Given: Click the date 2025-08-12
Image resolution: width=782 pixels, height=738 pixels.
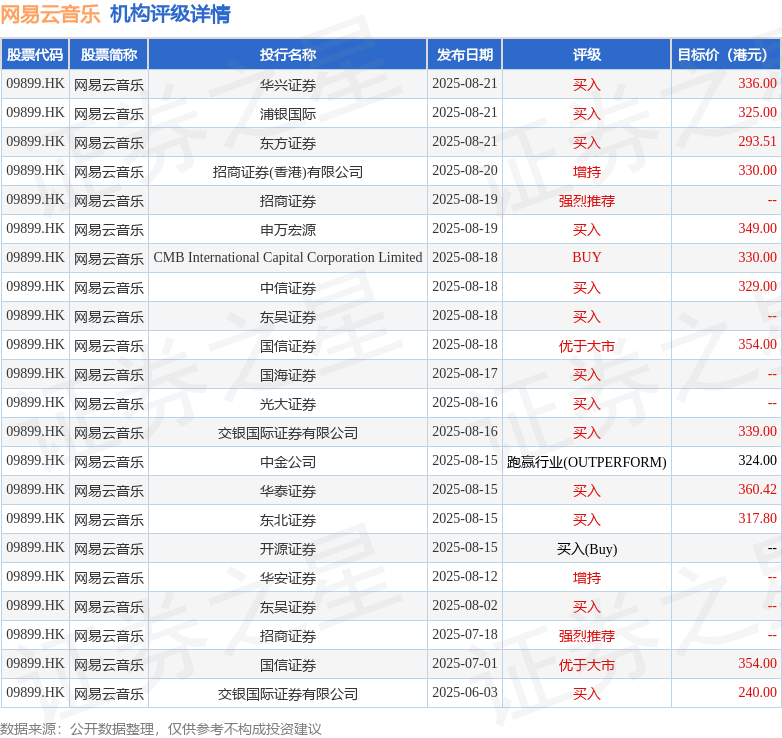Looking at the screenshot, I should click(x=465, y=576).
